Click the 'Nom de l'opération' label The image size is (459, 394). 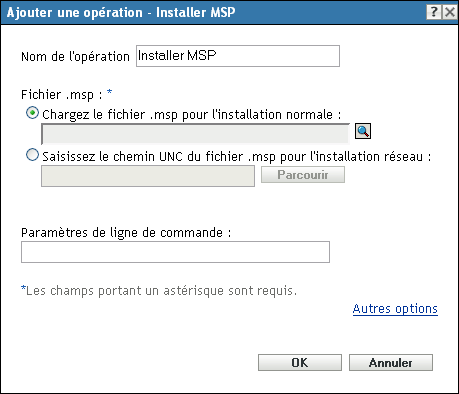coord(75,57)
